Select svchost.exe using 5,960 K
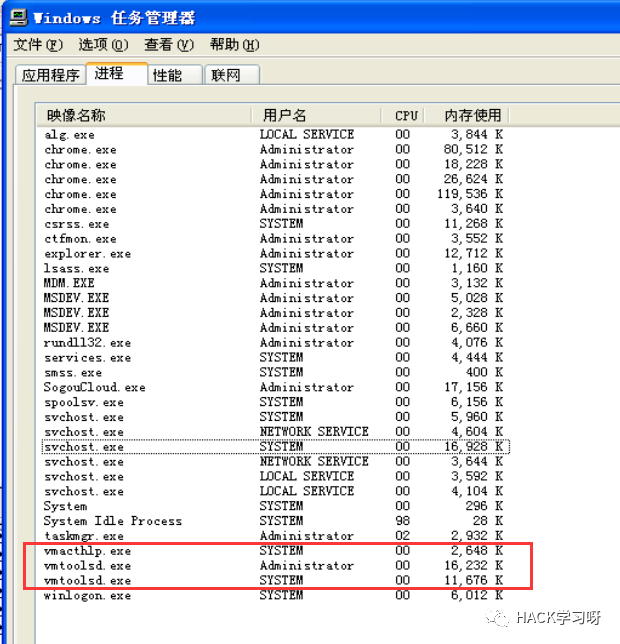620x644 pixels. [x=275, y=416]
